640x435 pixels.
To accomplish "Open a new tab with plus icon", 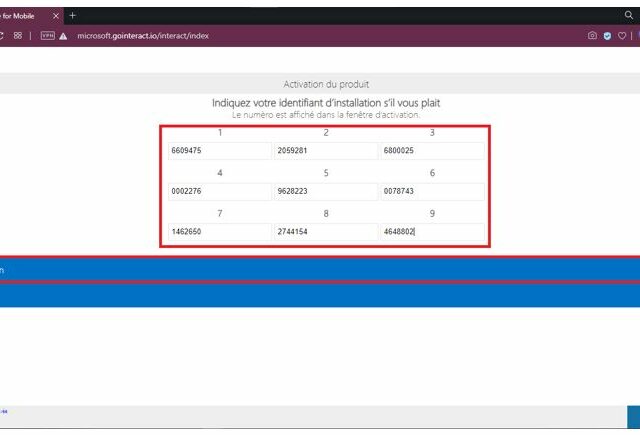I will click(72, 15).
